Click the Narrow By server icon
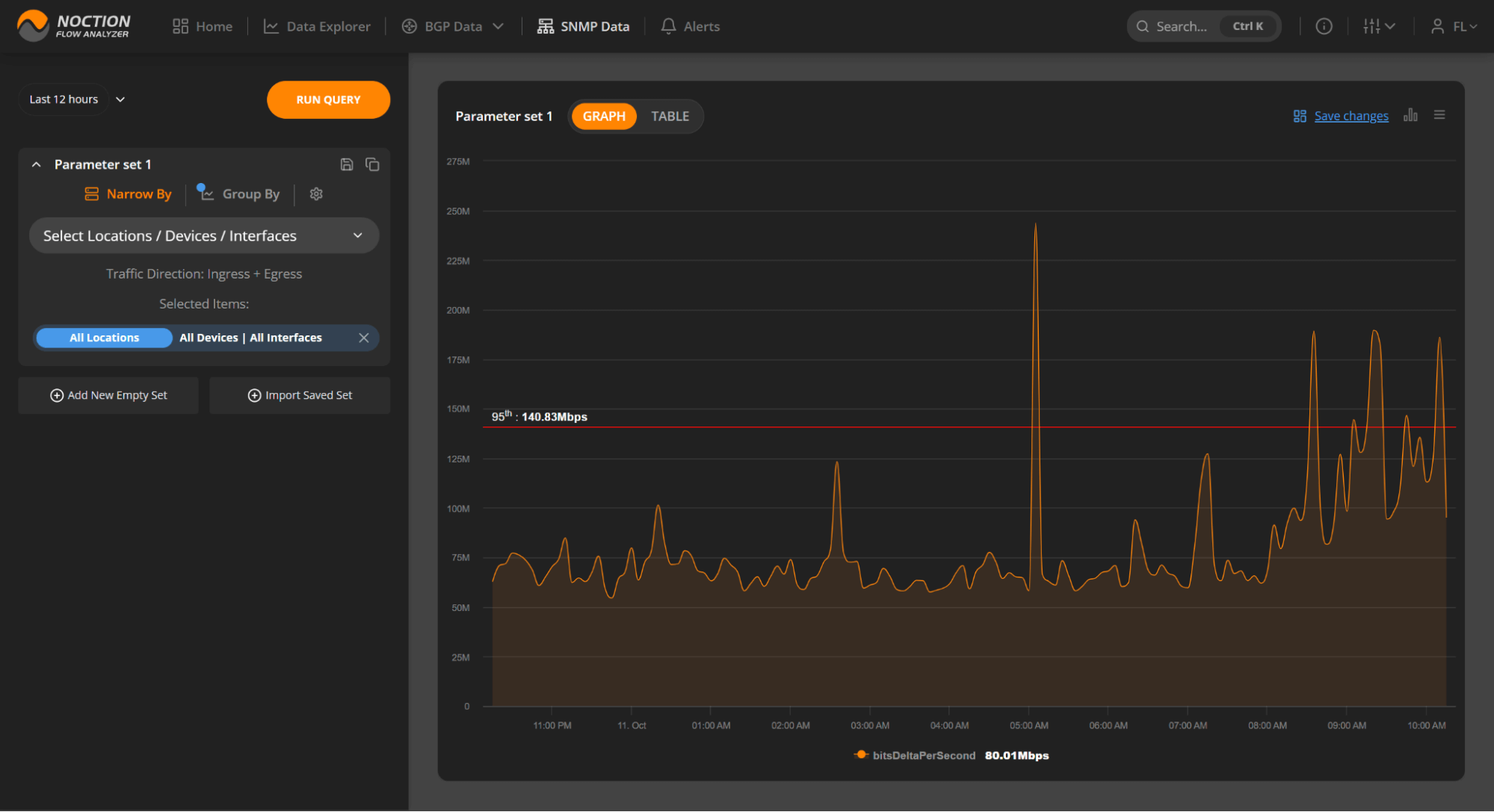Screen dimensions: 1494x812 pyautogui.click(x=92, y=193)
